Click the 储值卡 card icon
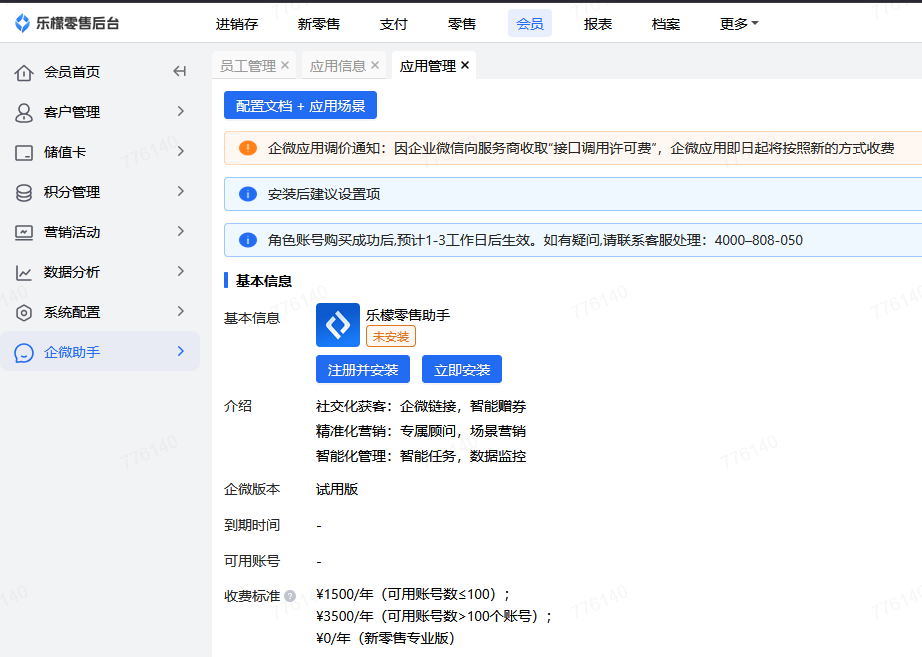Viewport: 922px width, 657px height. point(24,153)
